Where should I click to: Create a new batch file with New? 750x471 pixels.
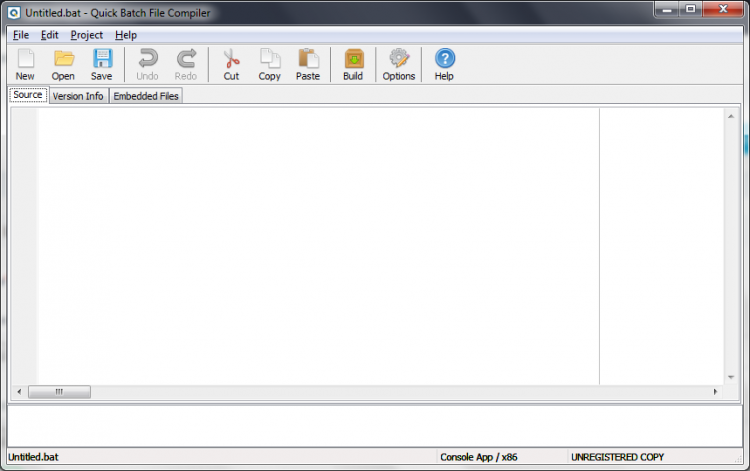pos(25,65)
